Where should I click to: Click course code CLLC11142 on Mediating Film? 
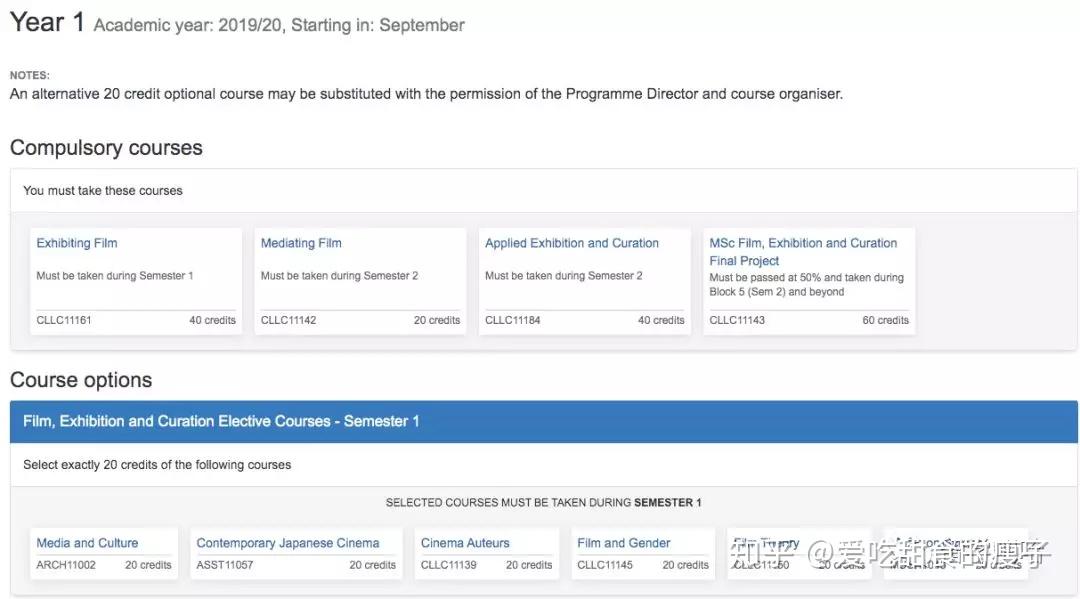288,320
